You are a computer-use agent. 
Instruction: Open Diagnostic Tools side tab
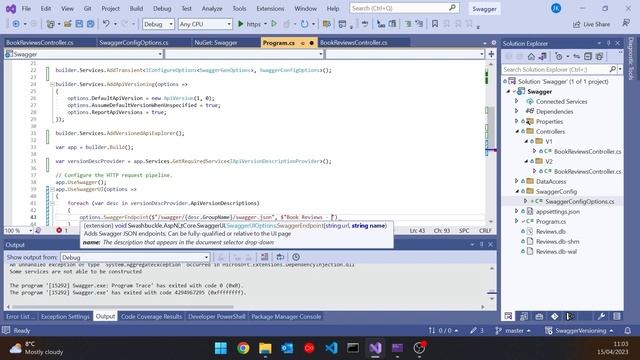click(631, 58)
